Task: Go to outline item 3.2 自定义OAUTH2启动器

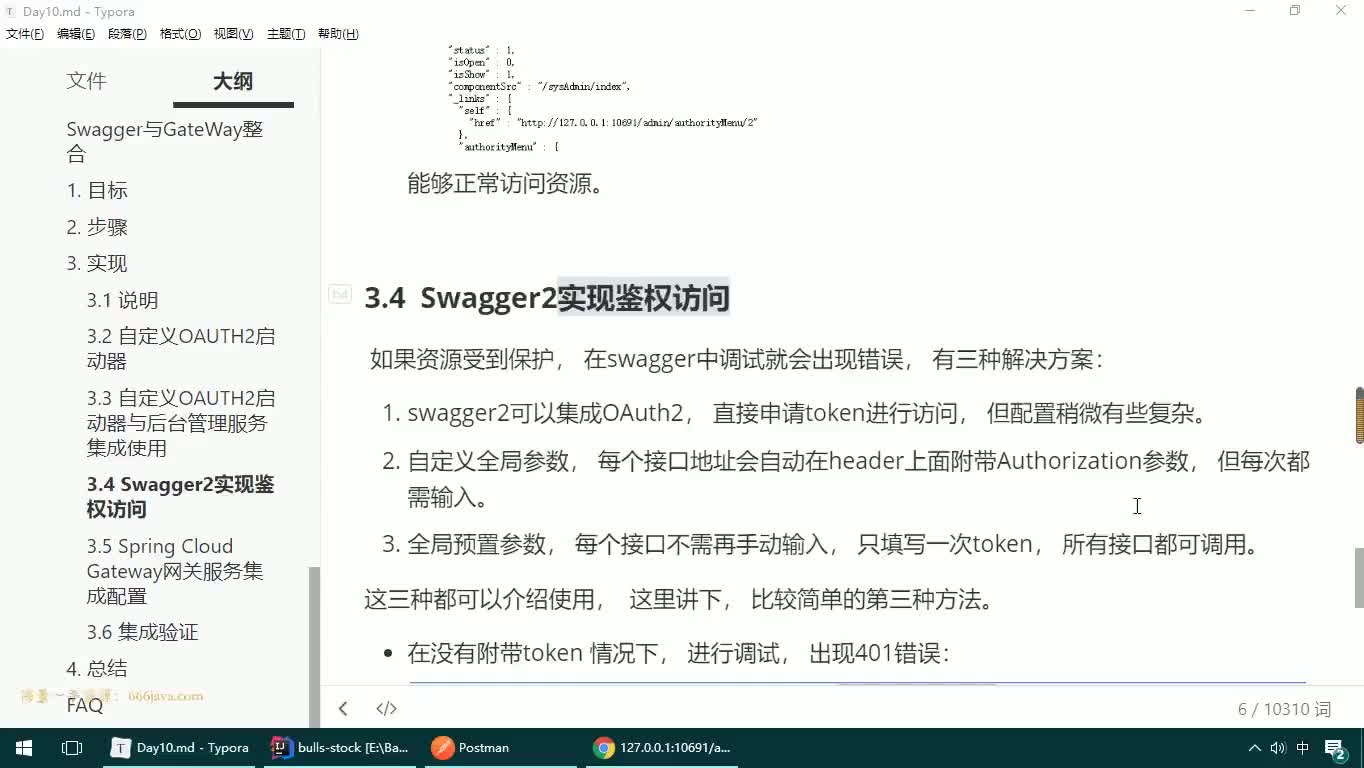Action: tap(181, 348)
